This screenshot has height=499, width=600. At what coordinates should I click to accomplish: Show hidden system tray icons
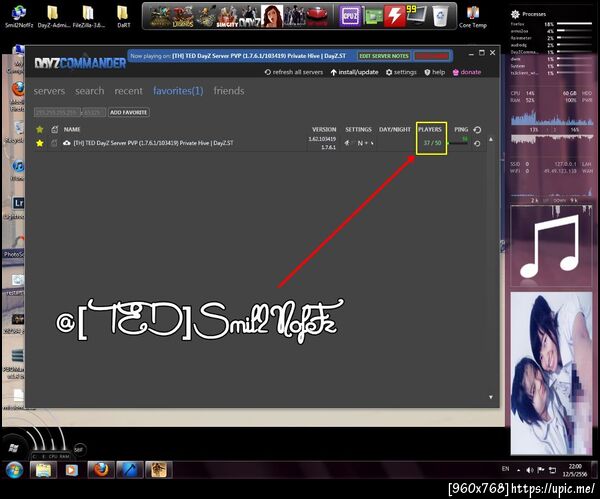coord(518,470)
